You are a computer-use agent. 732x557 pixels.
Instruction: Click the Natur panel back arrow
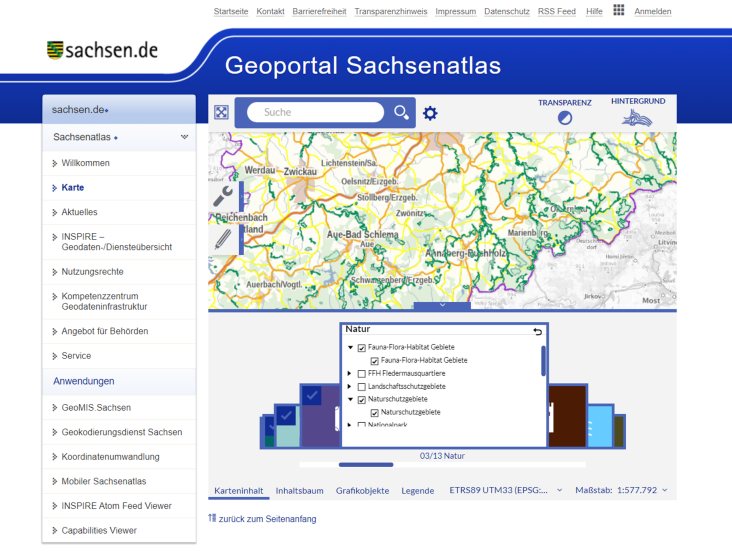[x=538, y=331]
